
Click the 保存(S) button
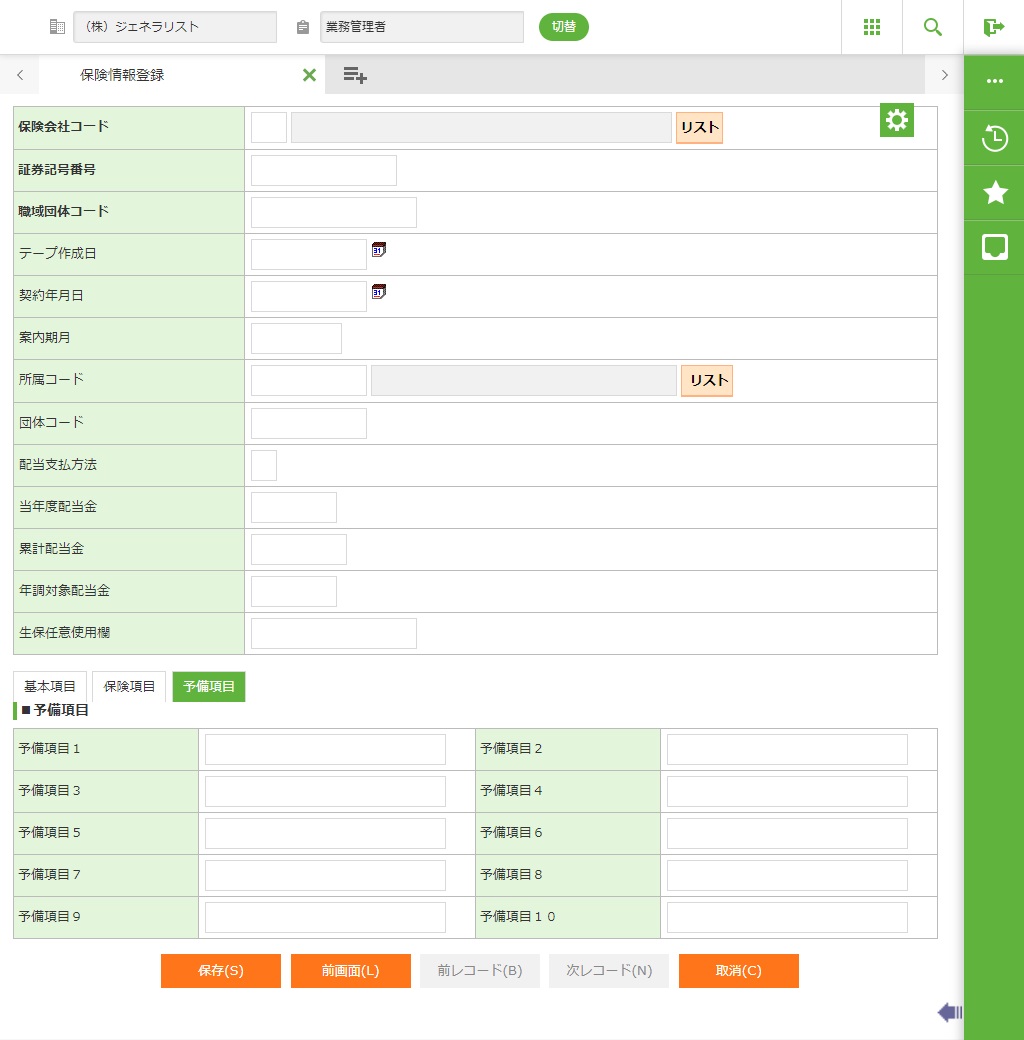[221, 971]
